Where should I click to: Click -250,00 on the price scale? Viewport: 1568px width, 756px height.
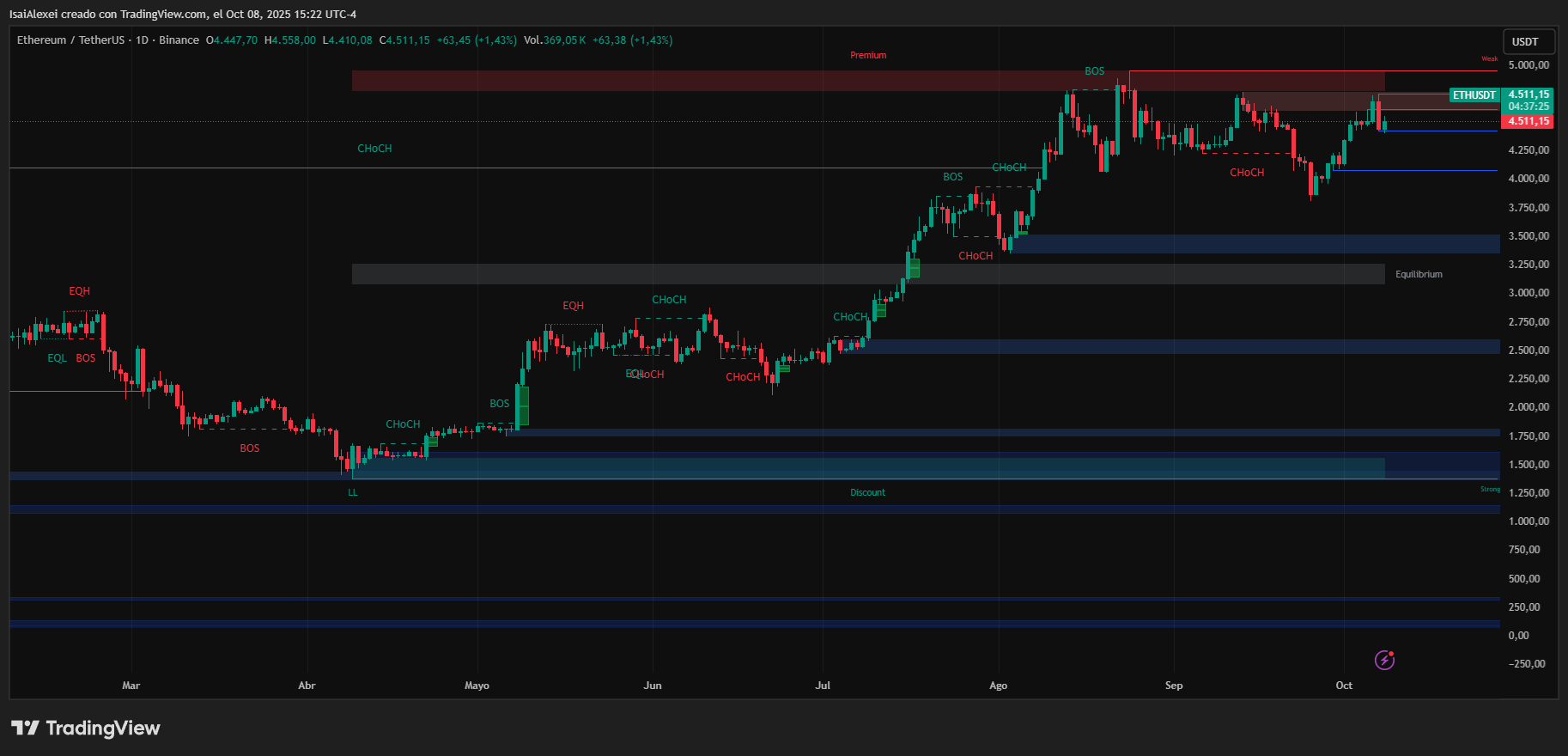pos(1527,664)
